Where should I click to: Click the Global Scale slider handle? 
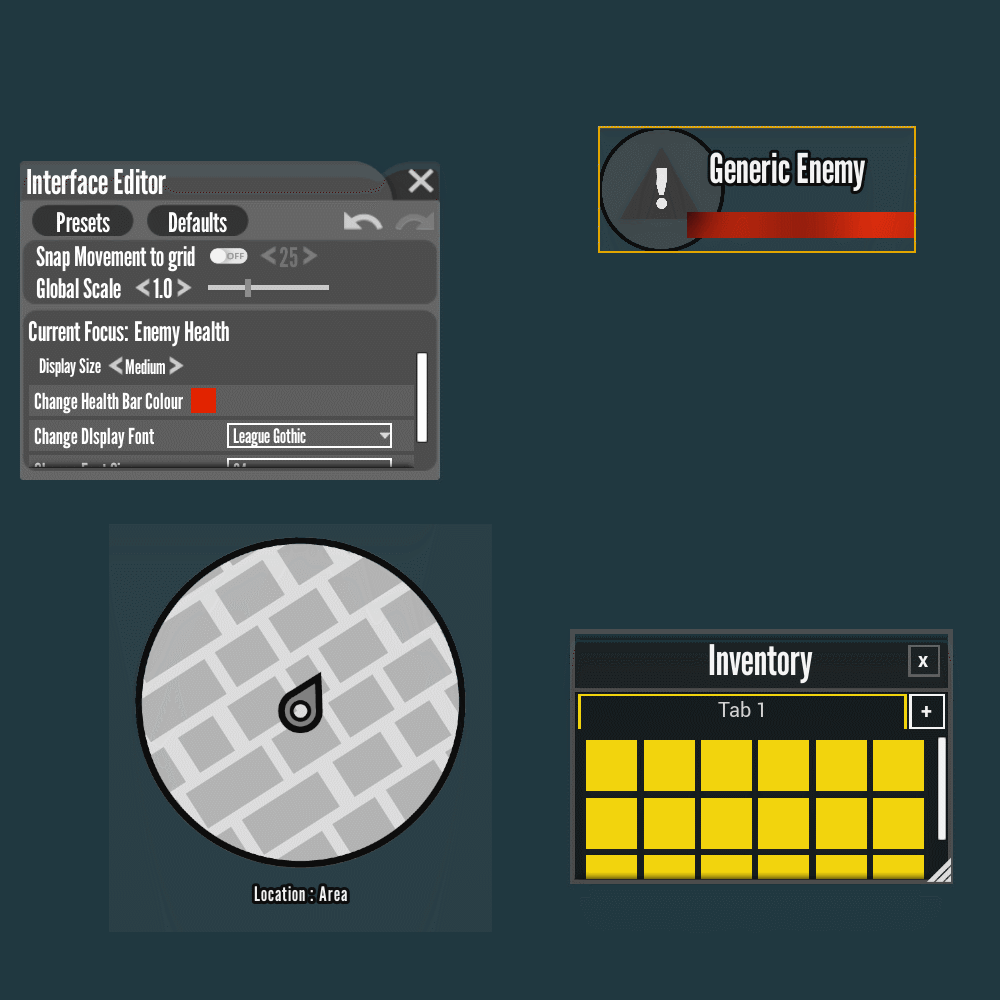pos(248,288)
